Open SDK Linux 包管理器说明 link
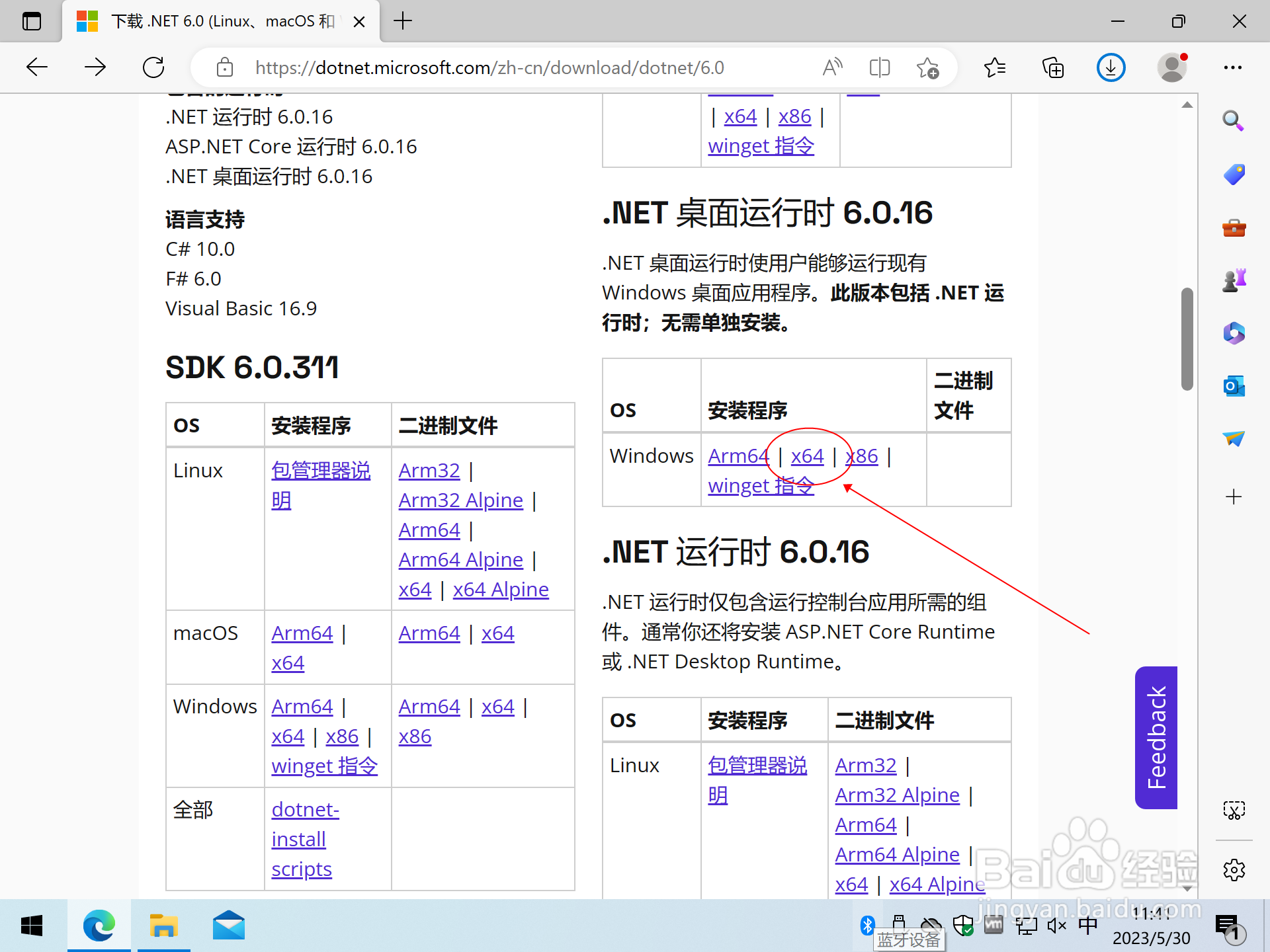This screenshot has width=1270, height=952. coord(321,485)
